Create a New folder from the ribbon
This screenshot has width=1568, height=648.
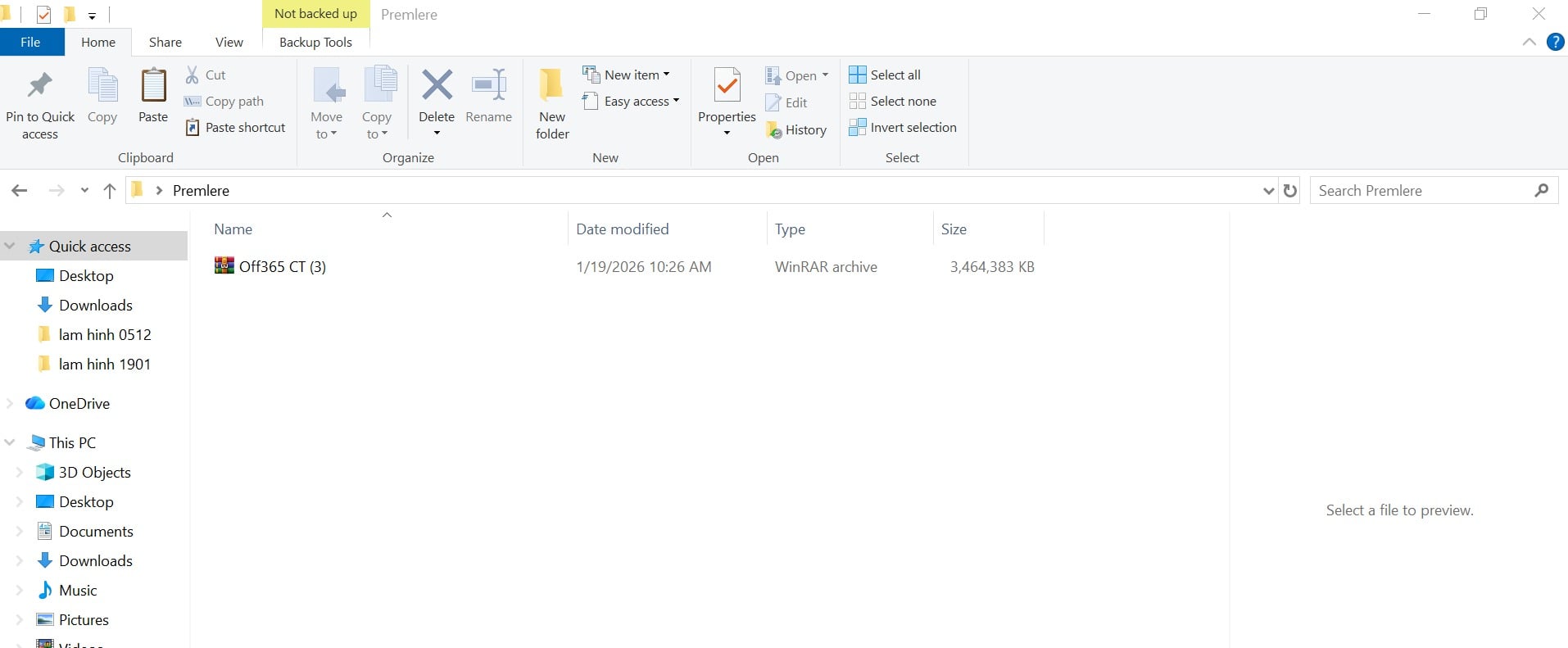point(551,103)
